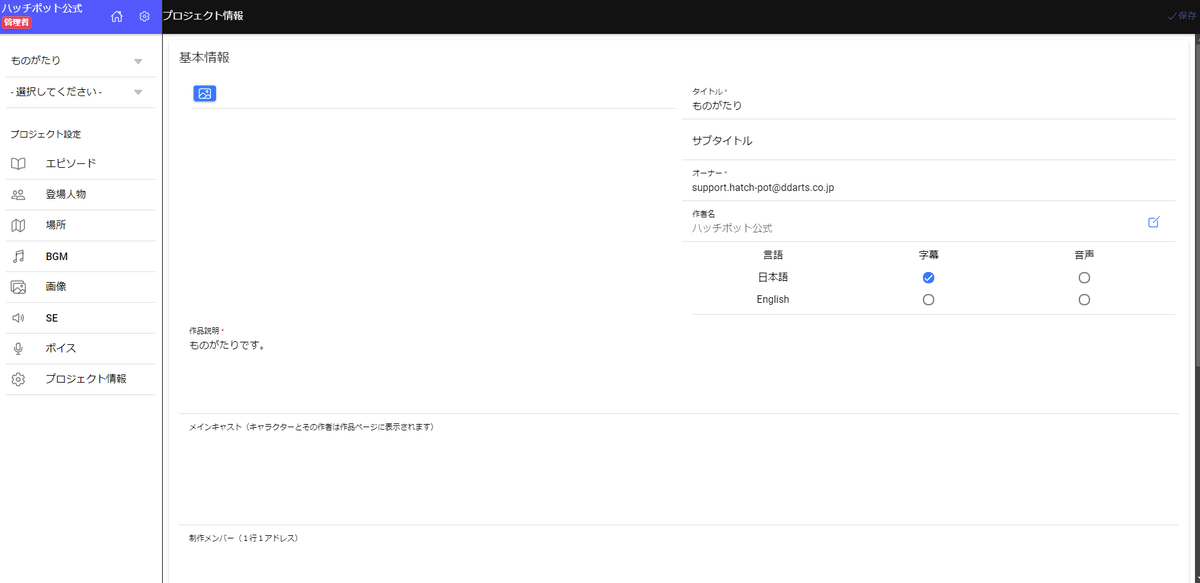Edit the 作品説明 text area
1200x583 pixels.
click(x=678, y=368)
